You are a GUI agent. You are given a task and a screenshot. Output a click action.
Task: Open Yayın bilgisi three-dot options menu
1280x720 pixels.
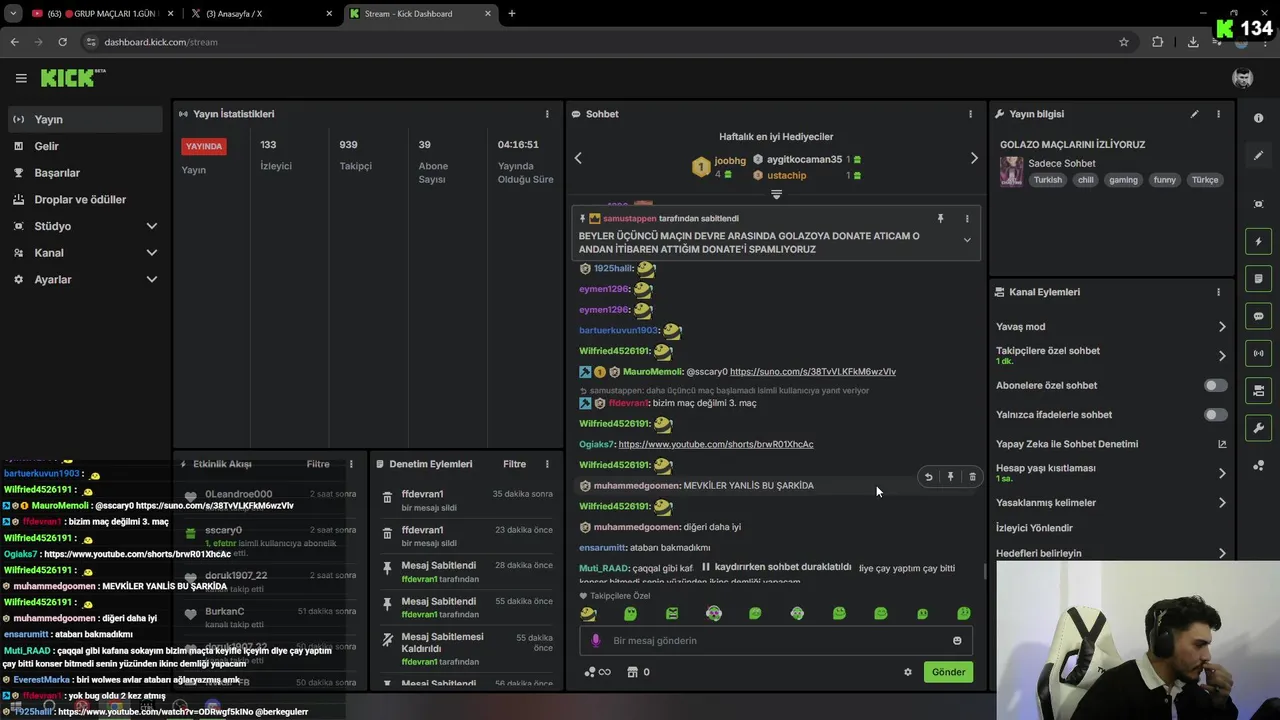pos(1218,114)
